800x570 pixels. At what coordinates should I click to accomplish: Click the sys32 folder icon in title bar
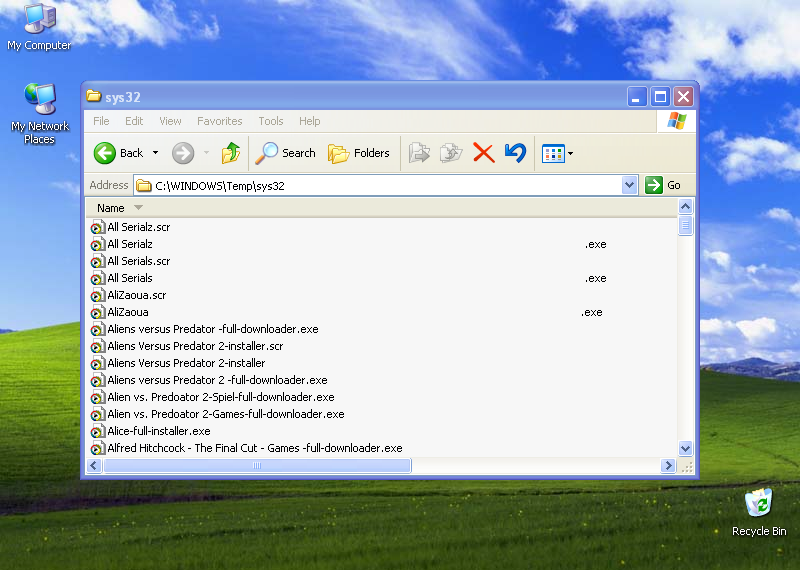(93, 96)
